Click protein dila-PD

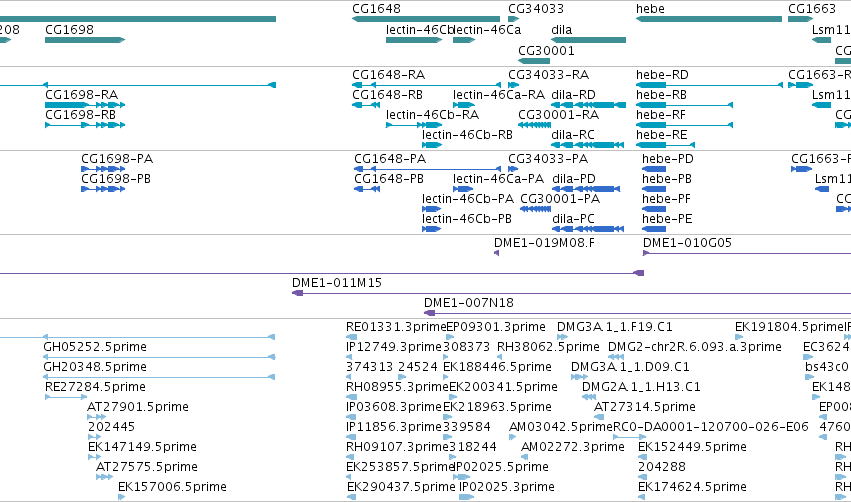(586, 189)
